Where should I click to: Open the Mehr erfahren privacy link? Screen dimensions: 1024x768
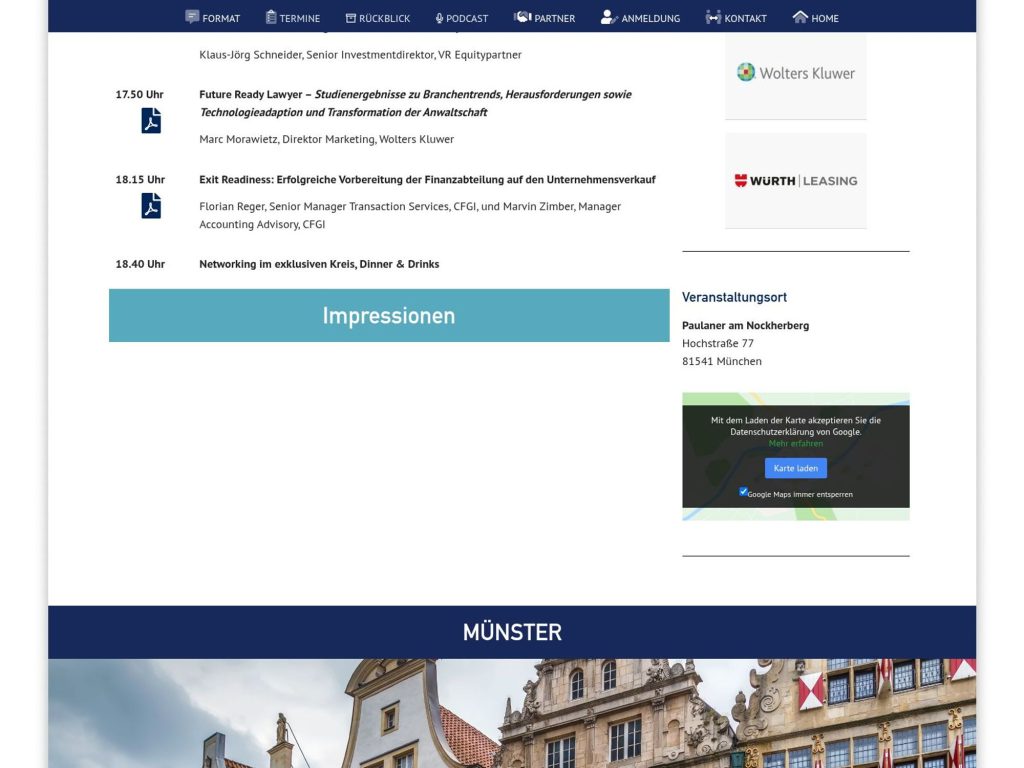pyautogui.click(x=795, y=442)
